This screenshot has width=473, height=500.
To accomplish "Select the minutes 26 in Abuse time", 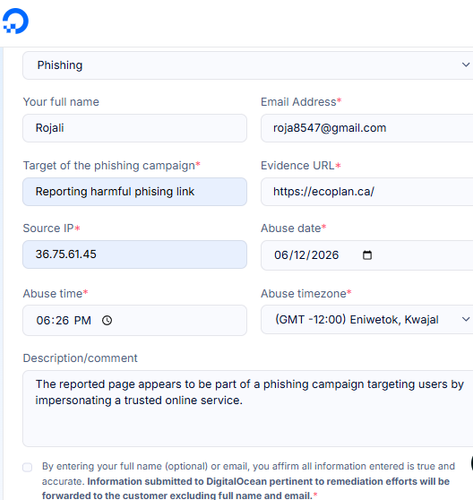I will pos(62,320).
